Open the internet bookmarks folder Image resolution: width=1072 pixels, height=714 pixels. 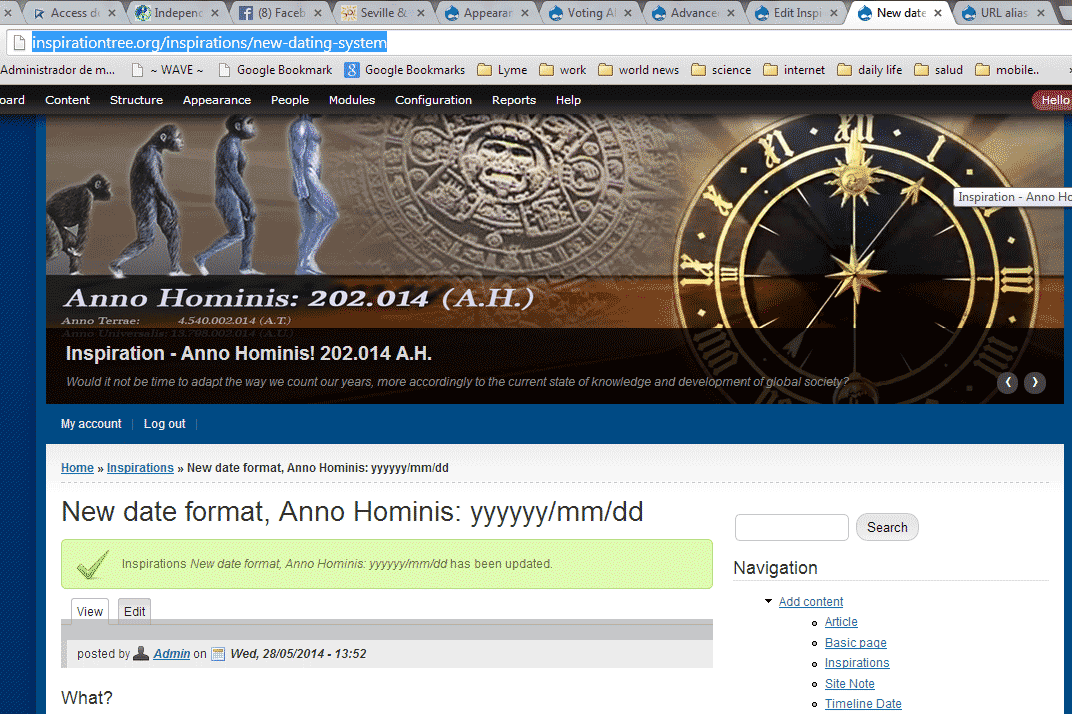pos(794,70)
